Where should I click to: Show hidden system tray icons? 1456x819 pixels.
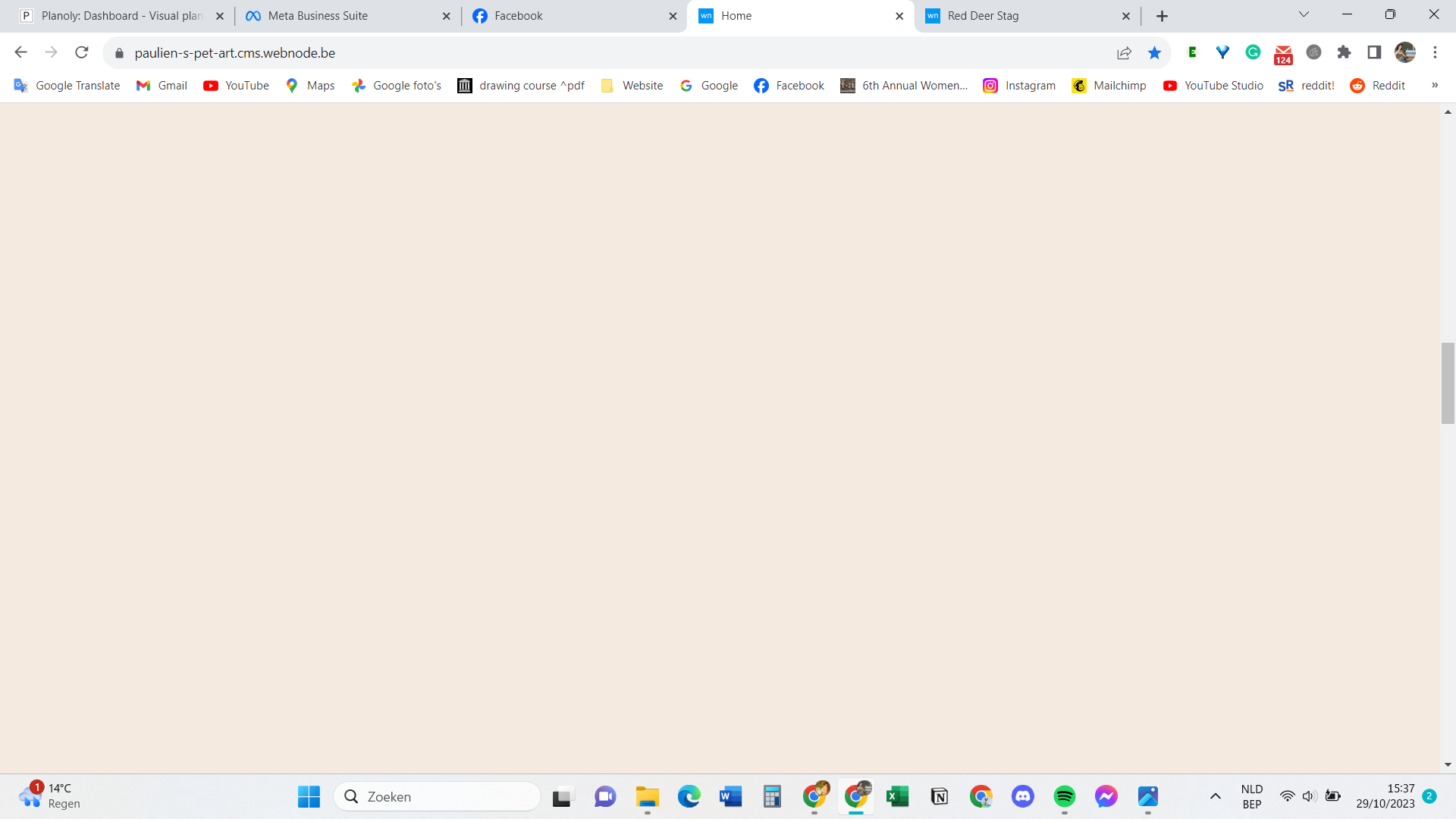pyautogui.click(x=1215, y=796)
